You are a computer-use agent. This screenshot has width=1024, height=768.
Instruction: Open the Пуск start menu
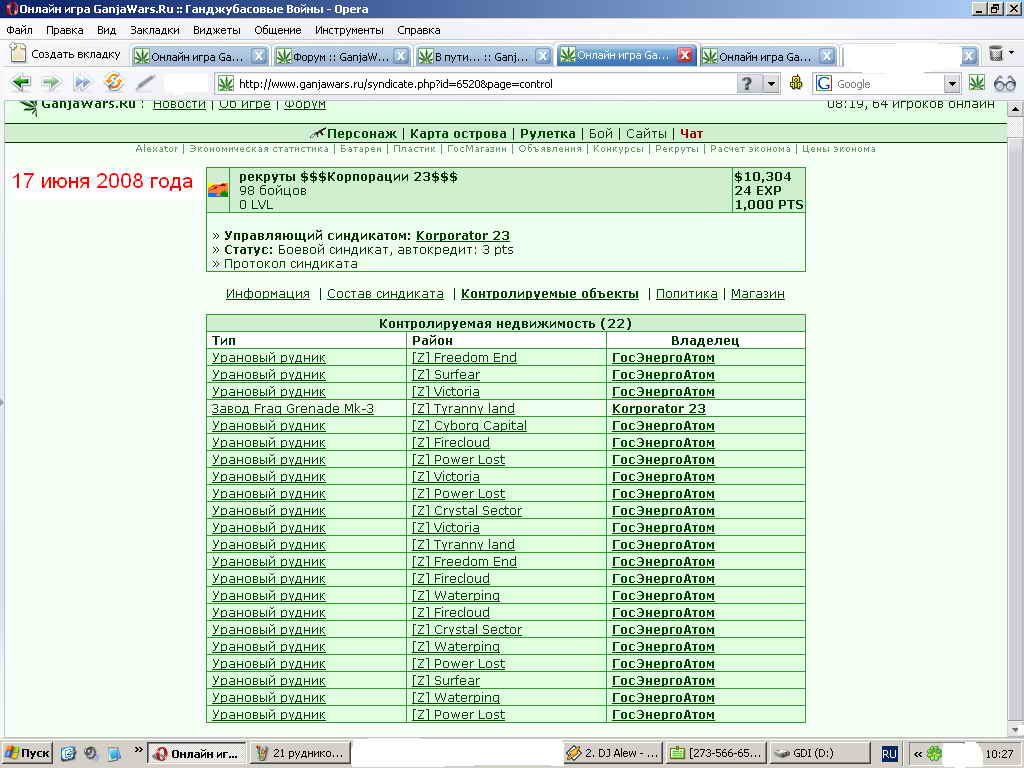tap(28, 753)
